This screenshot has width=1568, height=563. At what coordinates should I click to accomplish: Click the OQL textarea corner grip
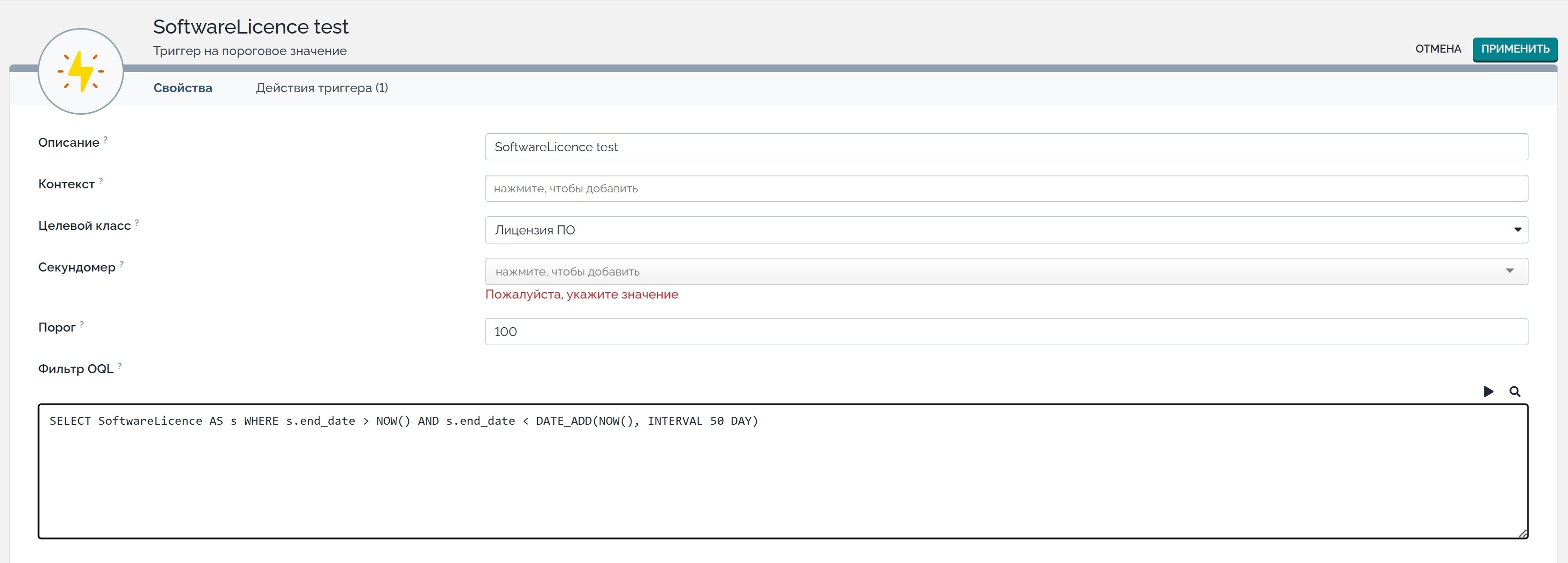coord(1522,533)
